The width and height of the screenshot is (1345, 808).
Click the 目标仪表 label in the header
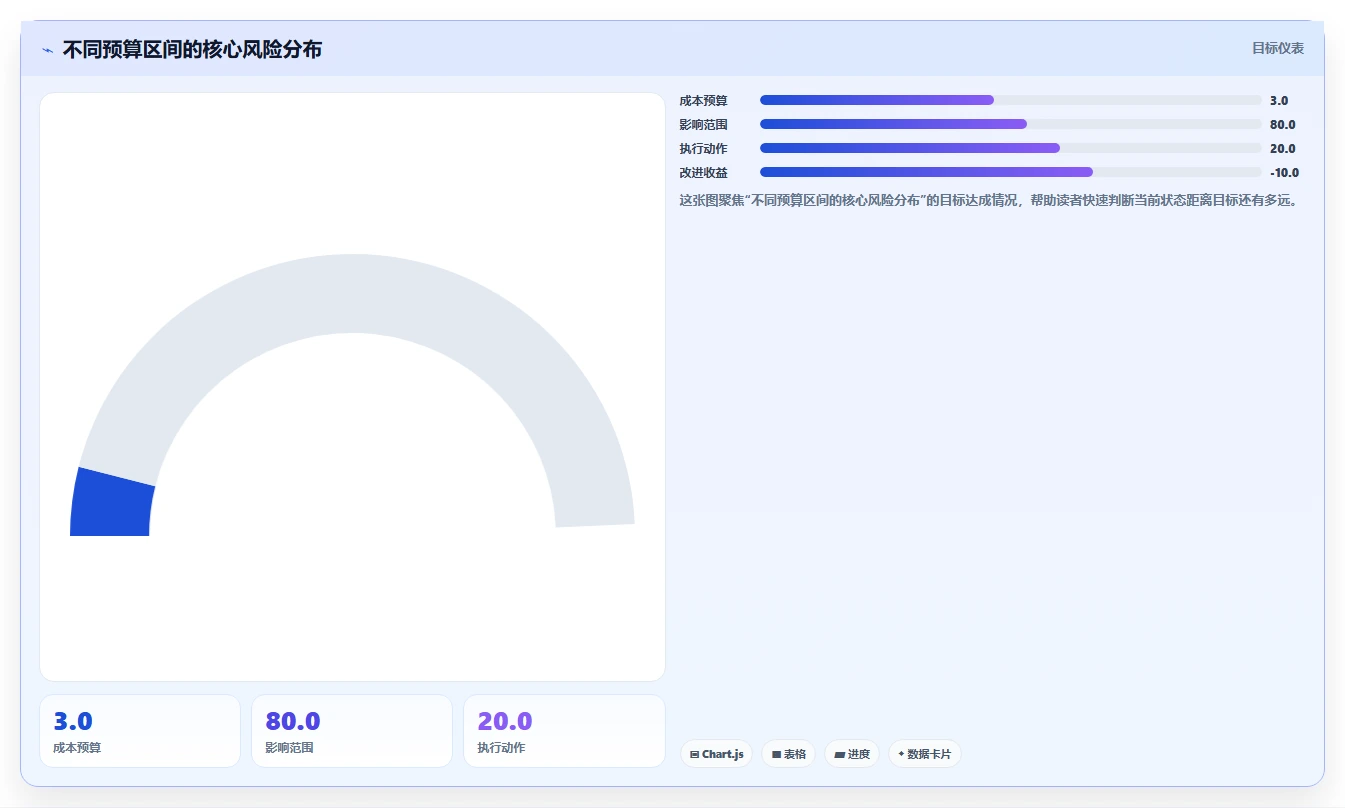pos(1278,48)
